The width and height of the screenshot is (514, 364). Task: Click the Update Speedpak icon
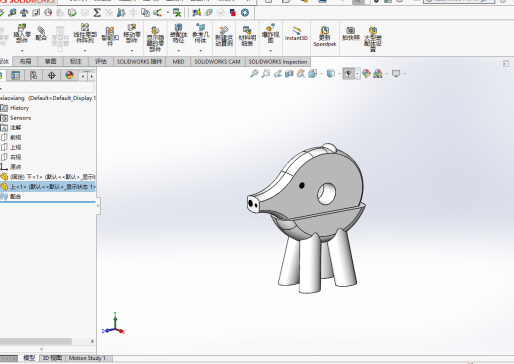click(325, 36)
